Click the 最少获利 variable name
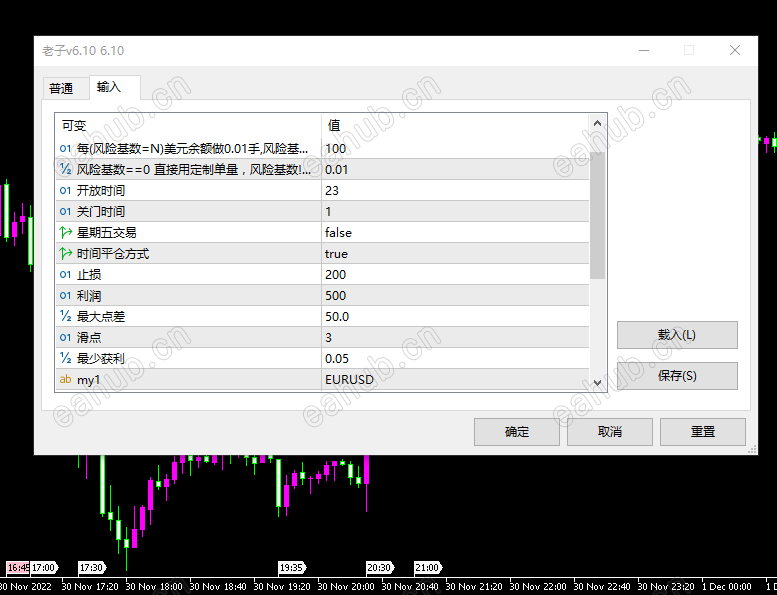This screenshot has width=777, height=595. (101, 359)
